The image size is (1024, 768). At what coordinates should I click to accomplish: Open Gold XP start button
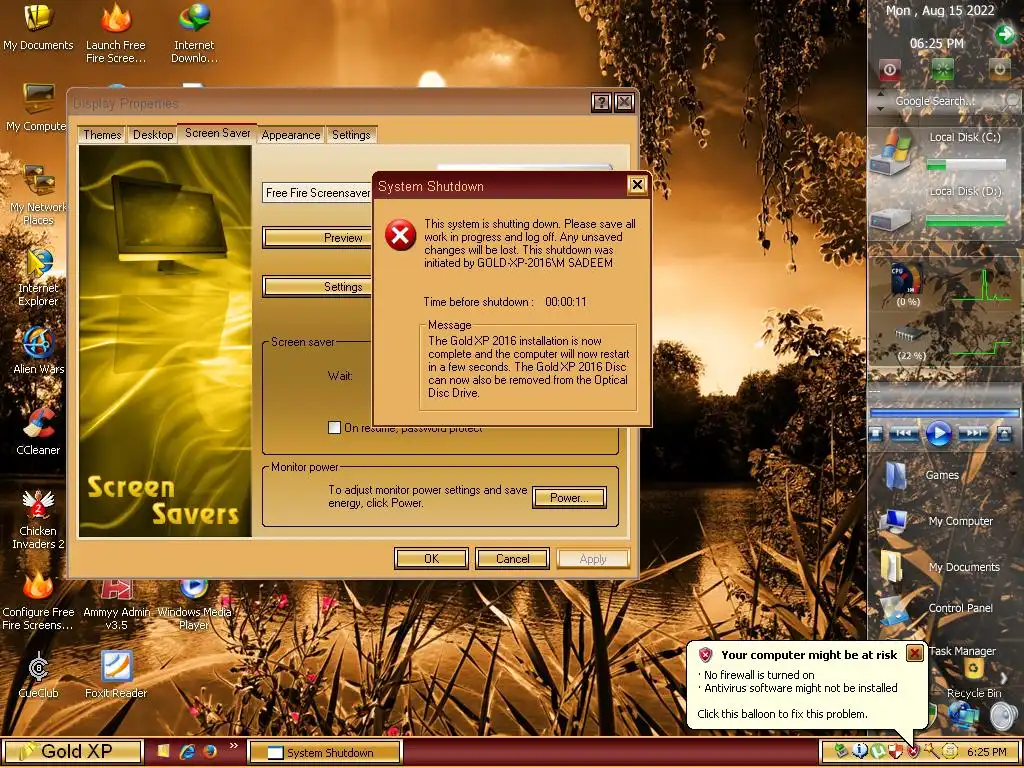(72, 752)
